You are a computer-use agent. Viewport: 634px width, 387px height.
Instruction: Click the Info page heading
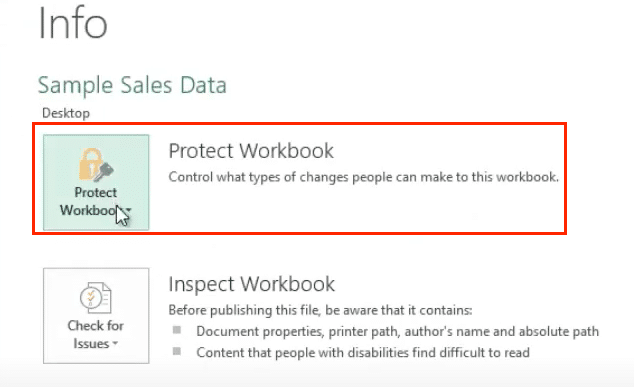[73, 23]
